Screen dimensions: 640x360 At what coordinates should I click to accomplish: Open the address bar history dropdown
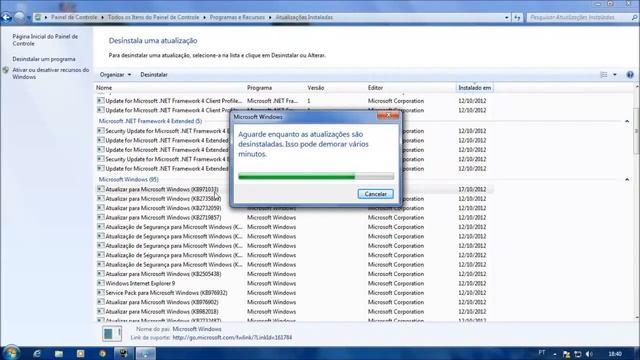(x=507, y=18)
